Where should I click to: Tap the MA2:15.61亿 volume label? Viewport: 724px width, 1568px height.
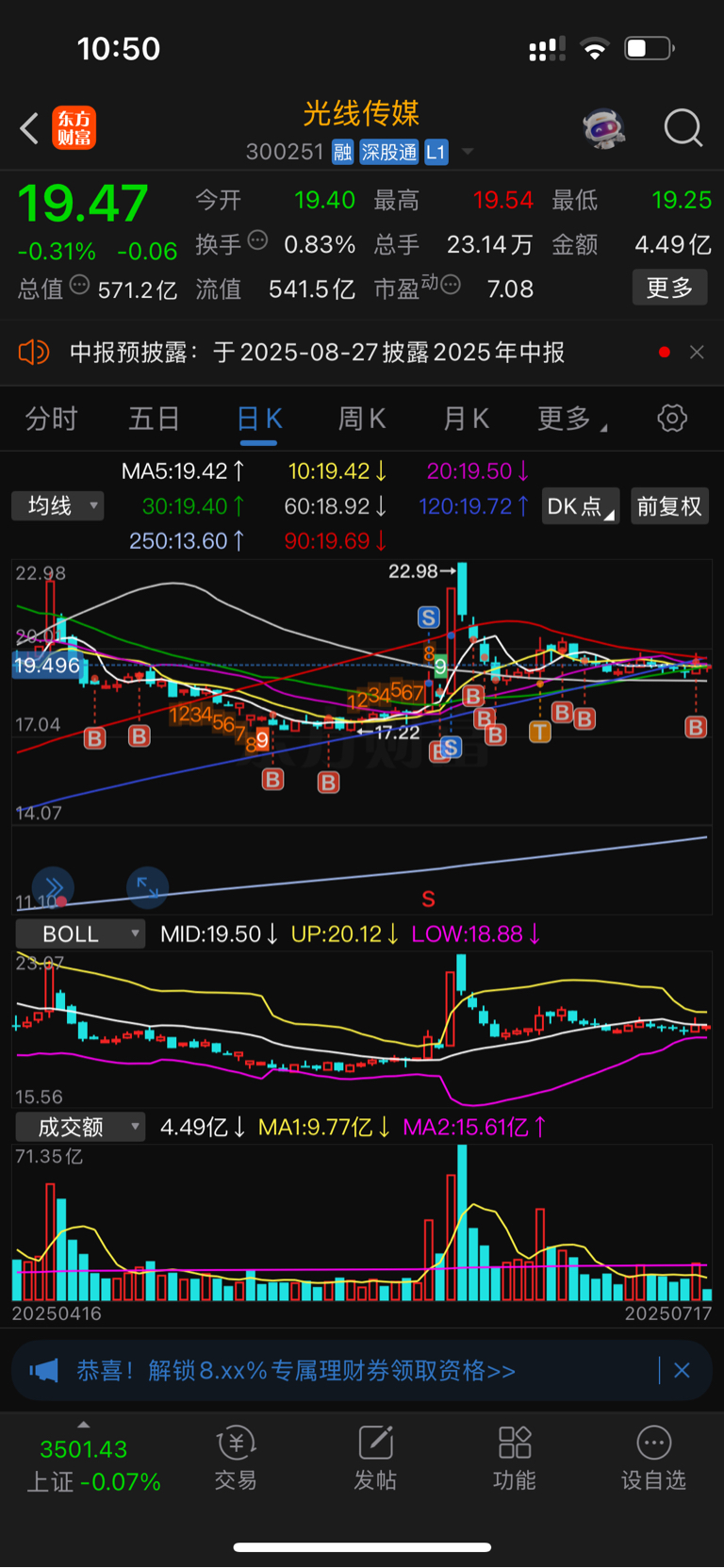tap(474, 1127)
